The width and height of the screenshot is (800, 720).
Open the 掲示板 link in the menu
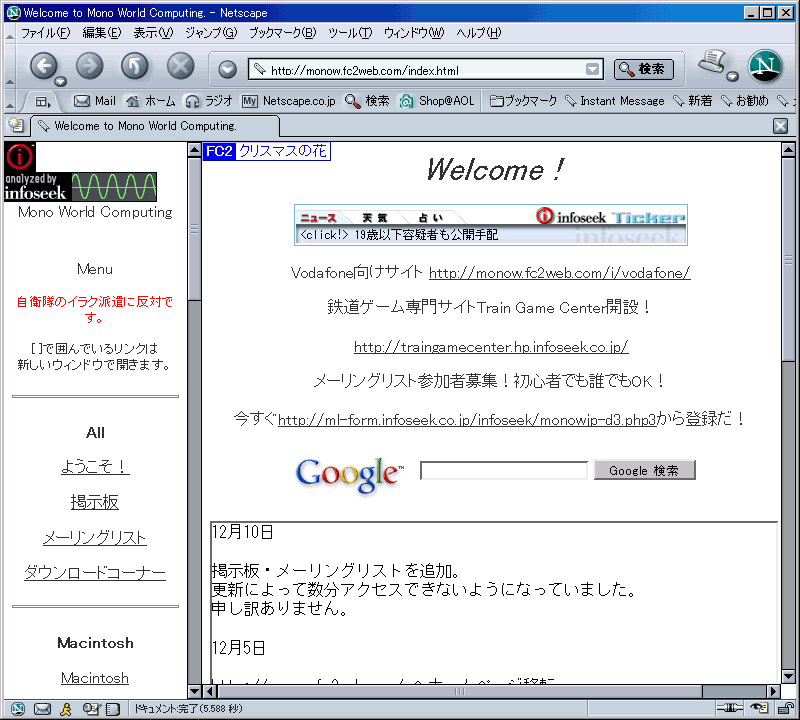95,502
